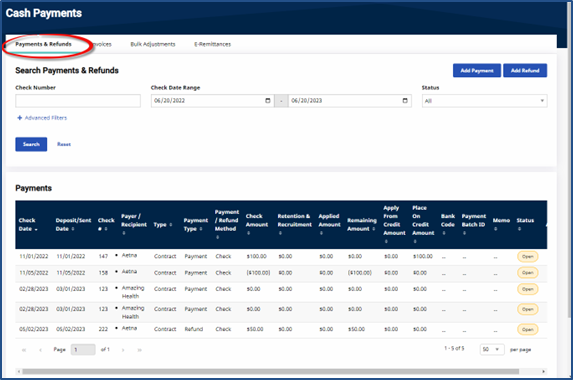
Task: Select the 11/01/2022 check date cell
Action: 34,256
